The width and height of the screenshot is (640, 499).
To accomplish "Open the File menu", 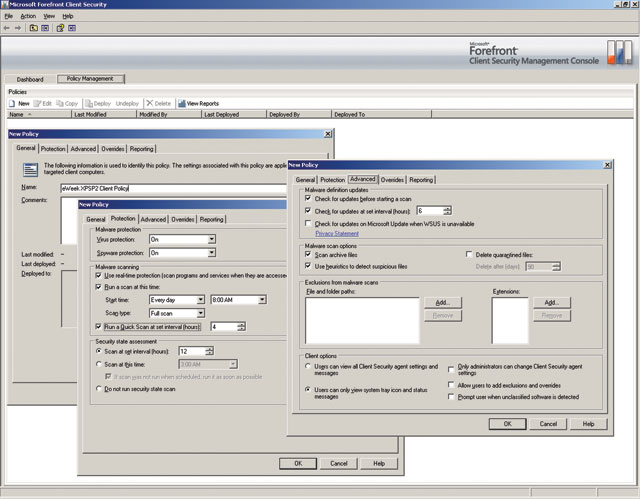I will coord(9,16).
